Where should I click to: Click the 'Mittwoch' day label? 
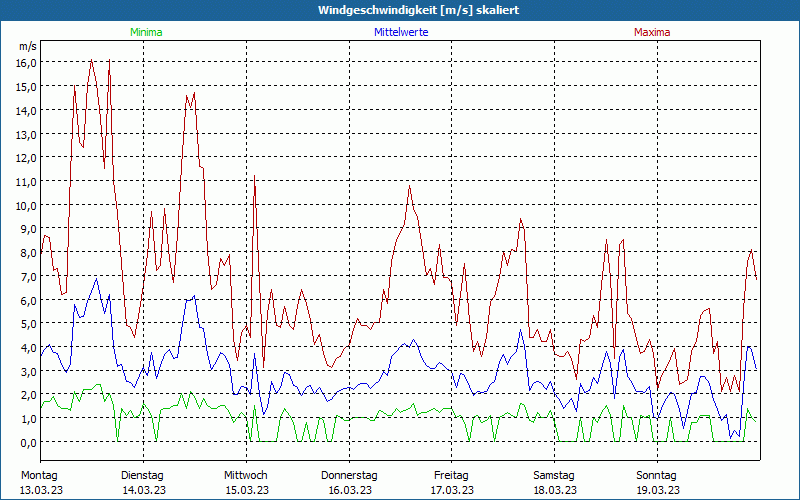coord(246,476)
